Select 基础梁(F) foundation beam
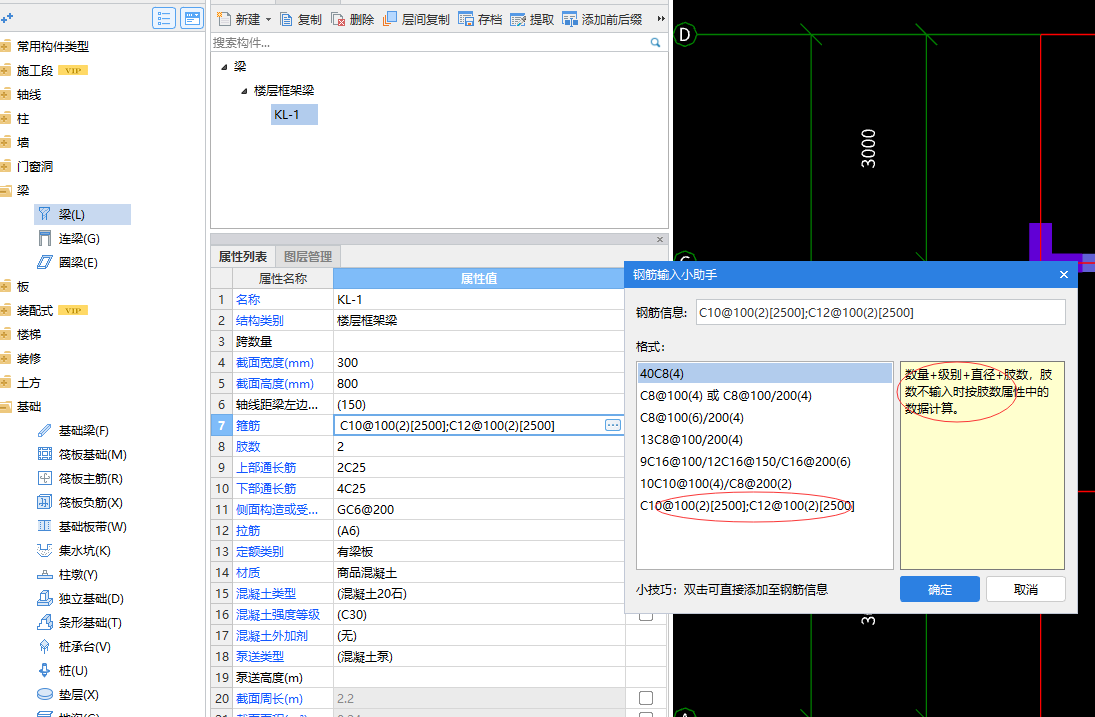This screenshot has width=1095, height=717. click(x=73, y=431)
